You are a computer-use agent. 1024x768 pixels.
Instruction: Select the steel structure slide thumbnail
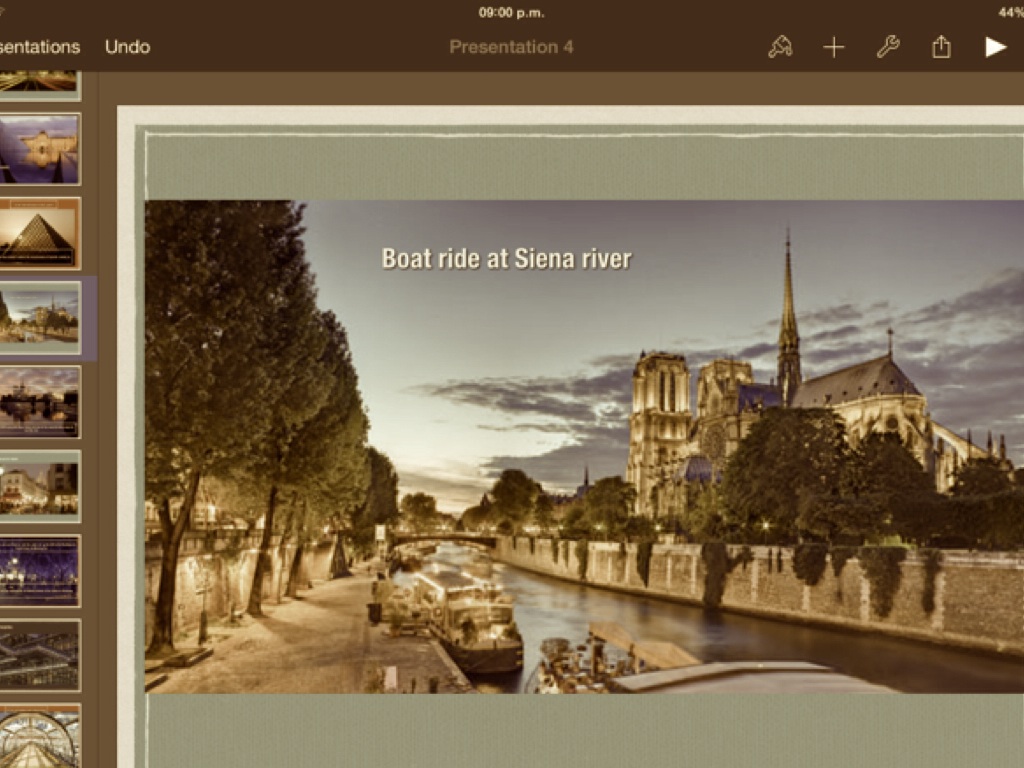click(39, 655)
